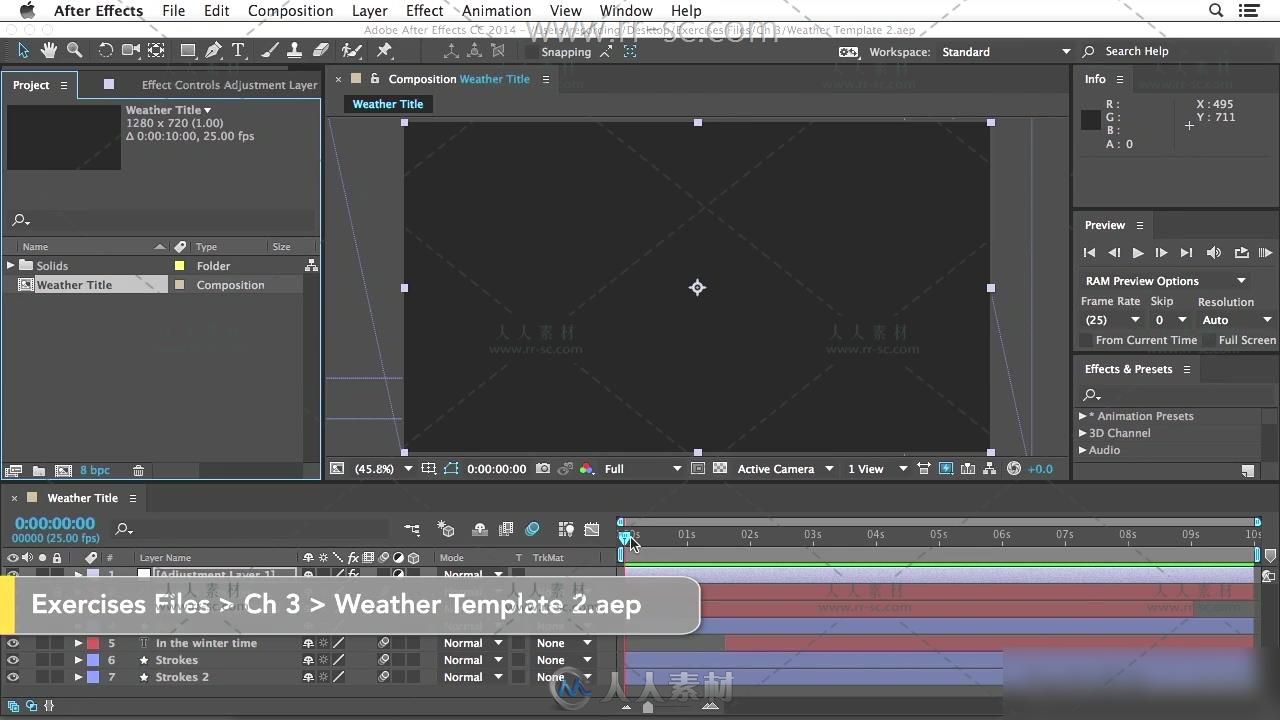Toggle Motion Blur enable switch in timeline
The image size is (1280, 720).
tap(532, 530)
